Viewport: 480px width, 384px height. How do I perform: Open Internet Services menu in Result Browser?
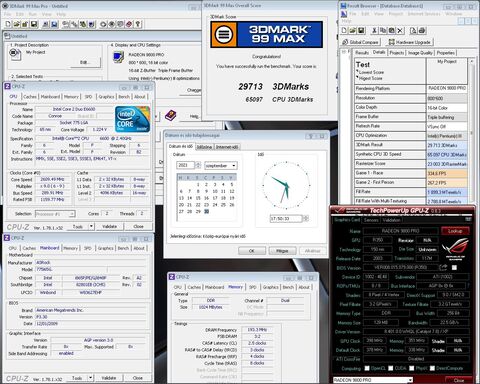(424, 14)
